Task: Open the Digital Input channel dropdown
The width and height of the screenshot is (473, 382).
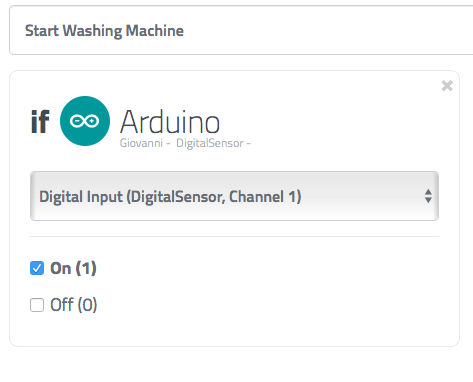Action: [234, 196]
